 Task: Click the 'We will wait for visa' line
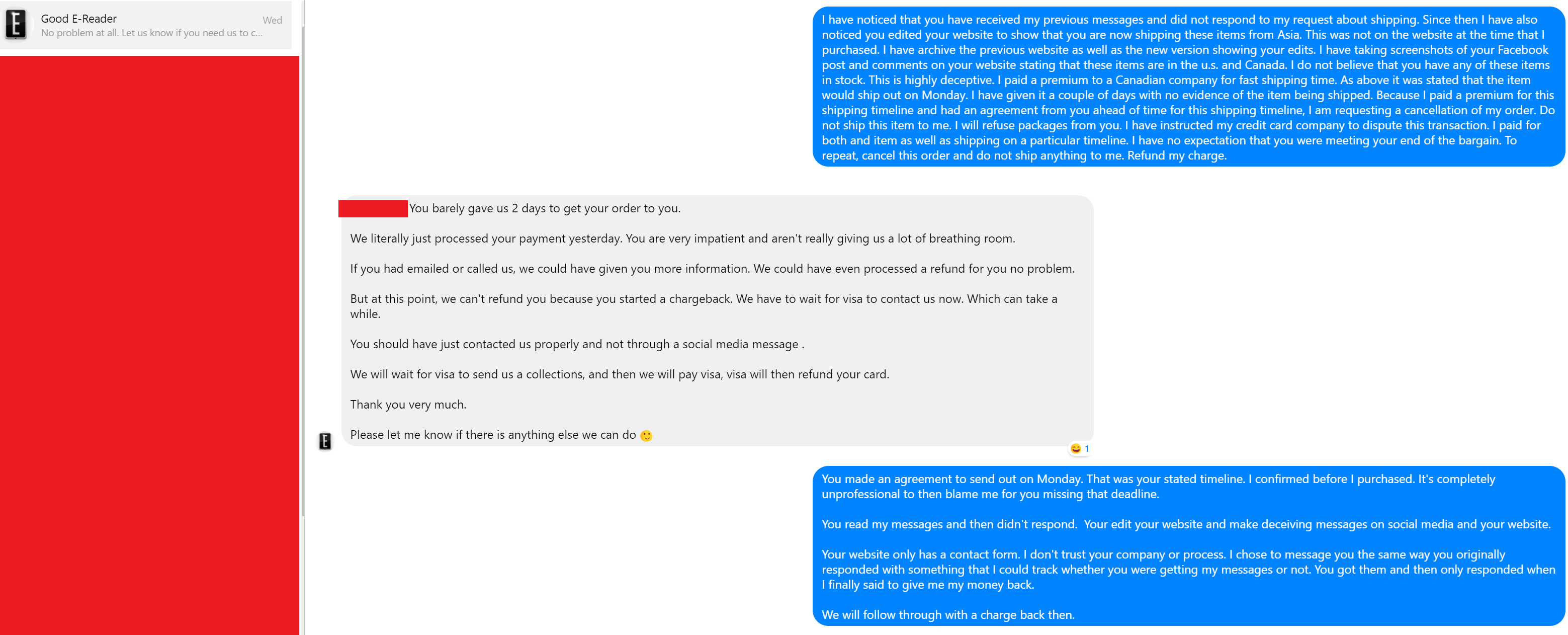point(619,374)
